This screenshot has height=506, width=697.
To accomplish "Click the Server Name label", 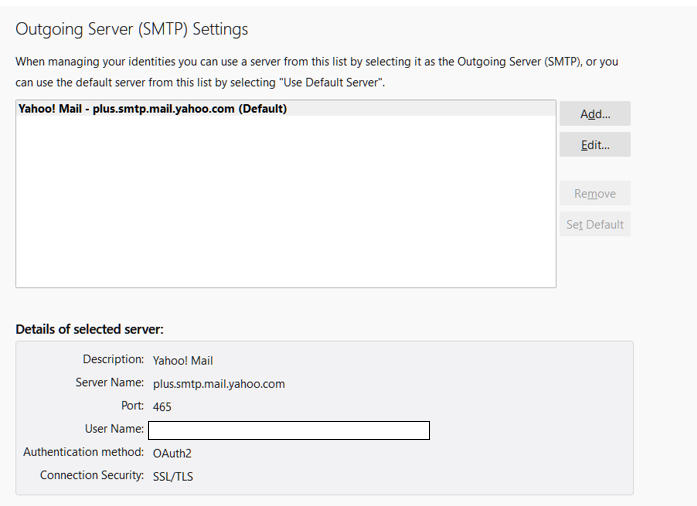I will point(109,382).
